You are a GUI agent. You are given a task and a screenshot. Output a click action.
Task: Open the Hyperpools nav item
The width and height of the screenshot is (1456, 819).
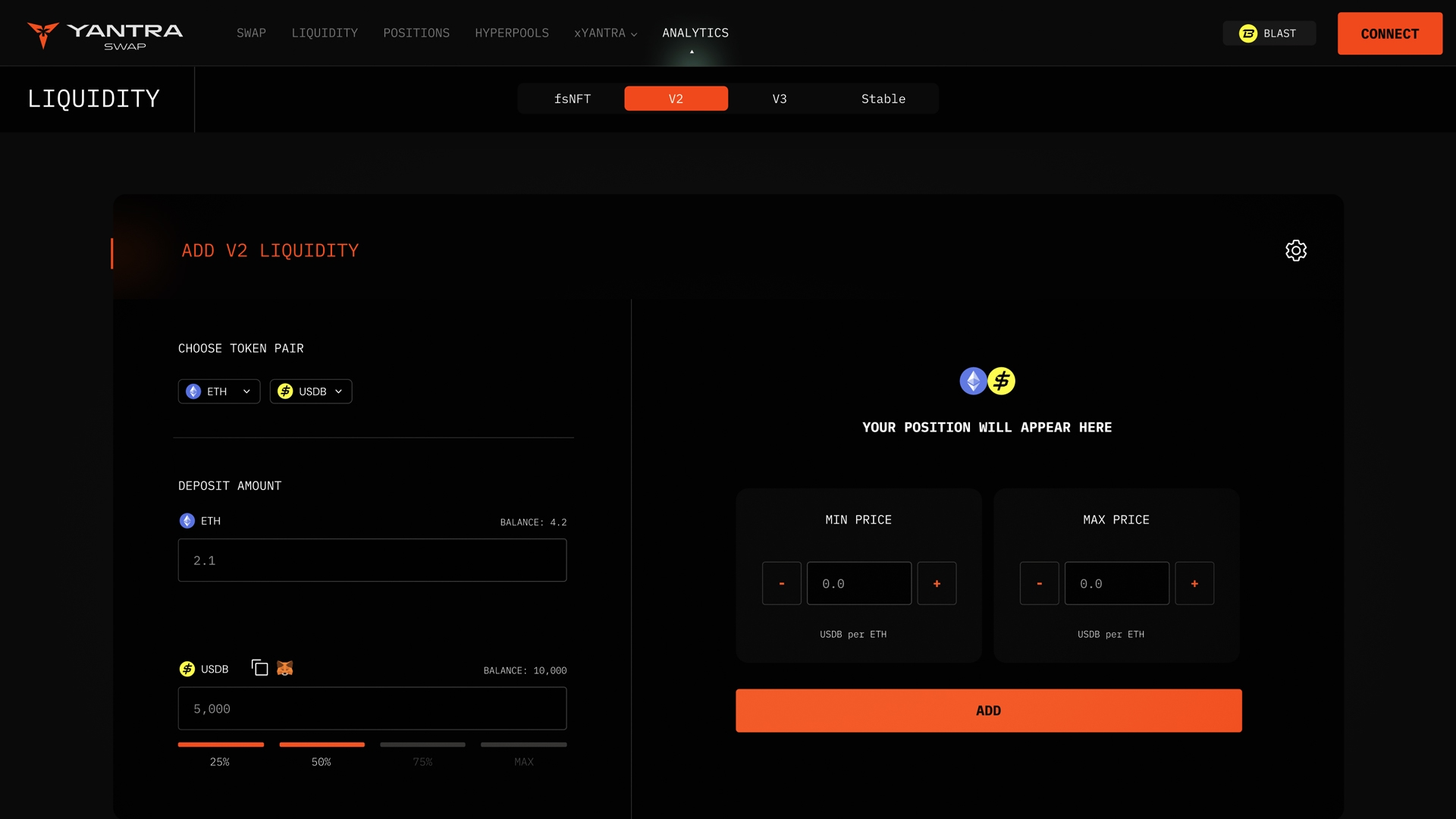[x=512, y=33]
